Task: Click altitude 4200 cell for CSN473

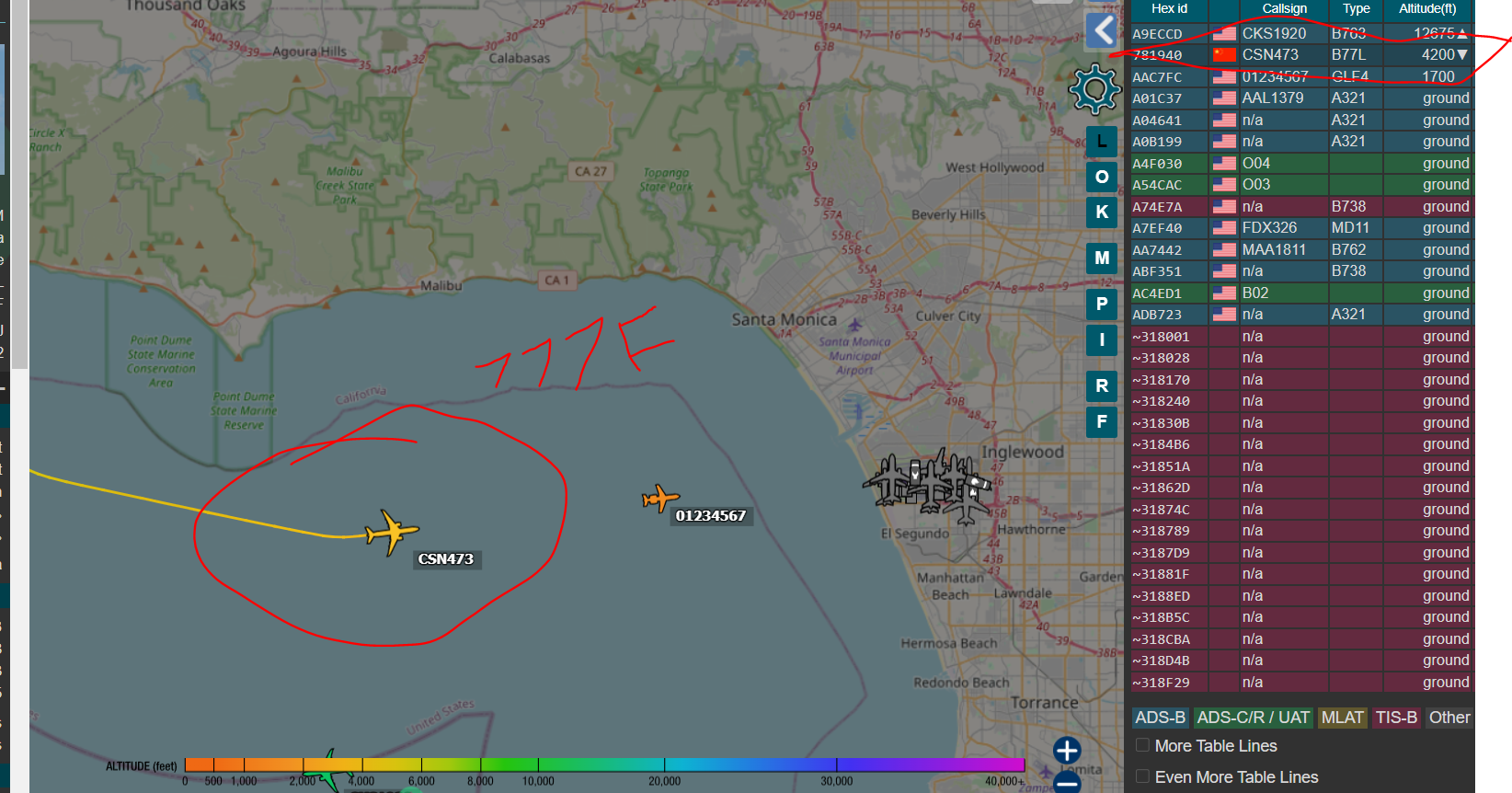Action: tap(1427, 55)
